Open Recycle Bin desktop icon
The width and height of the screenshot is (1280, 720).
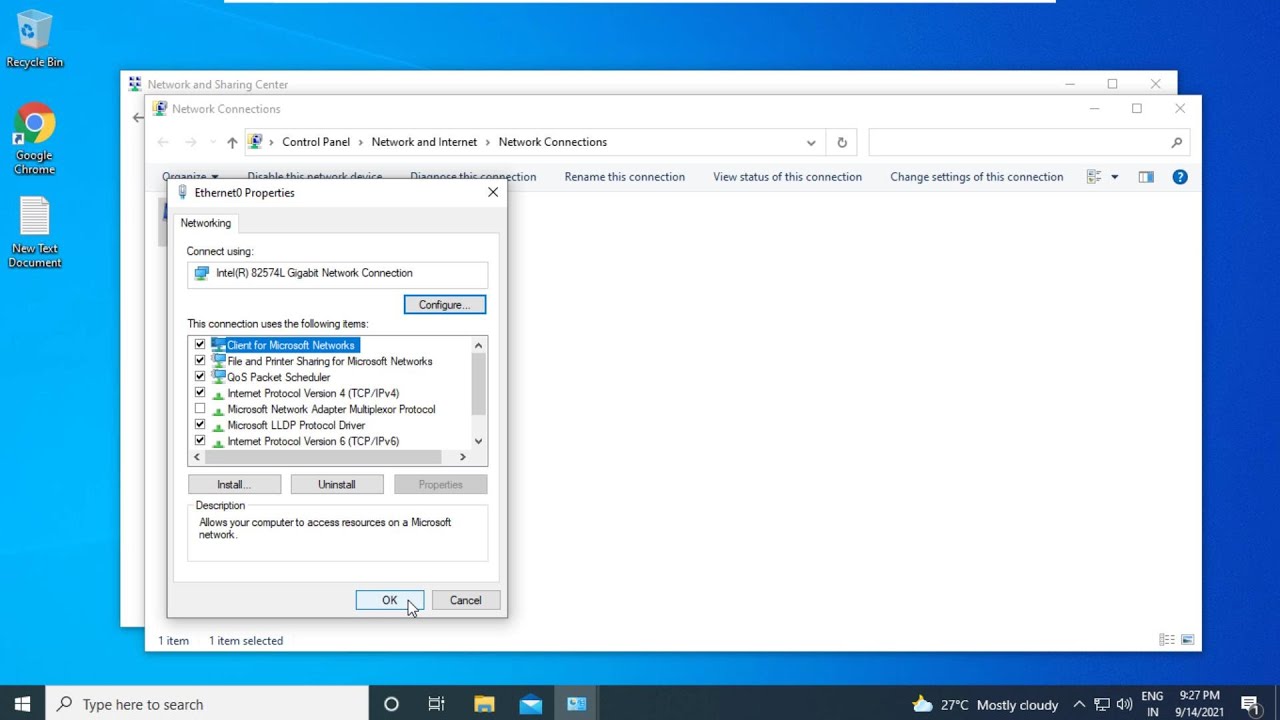click(x=34, y=40)
